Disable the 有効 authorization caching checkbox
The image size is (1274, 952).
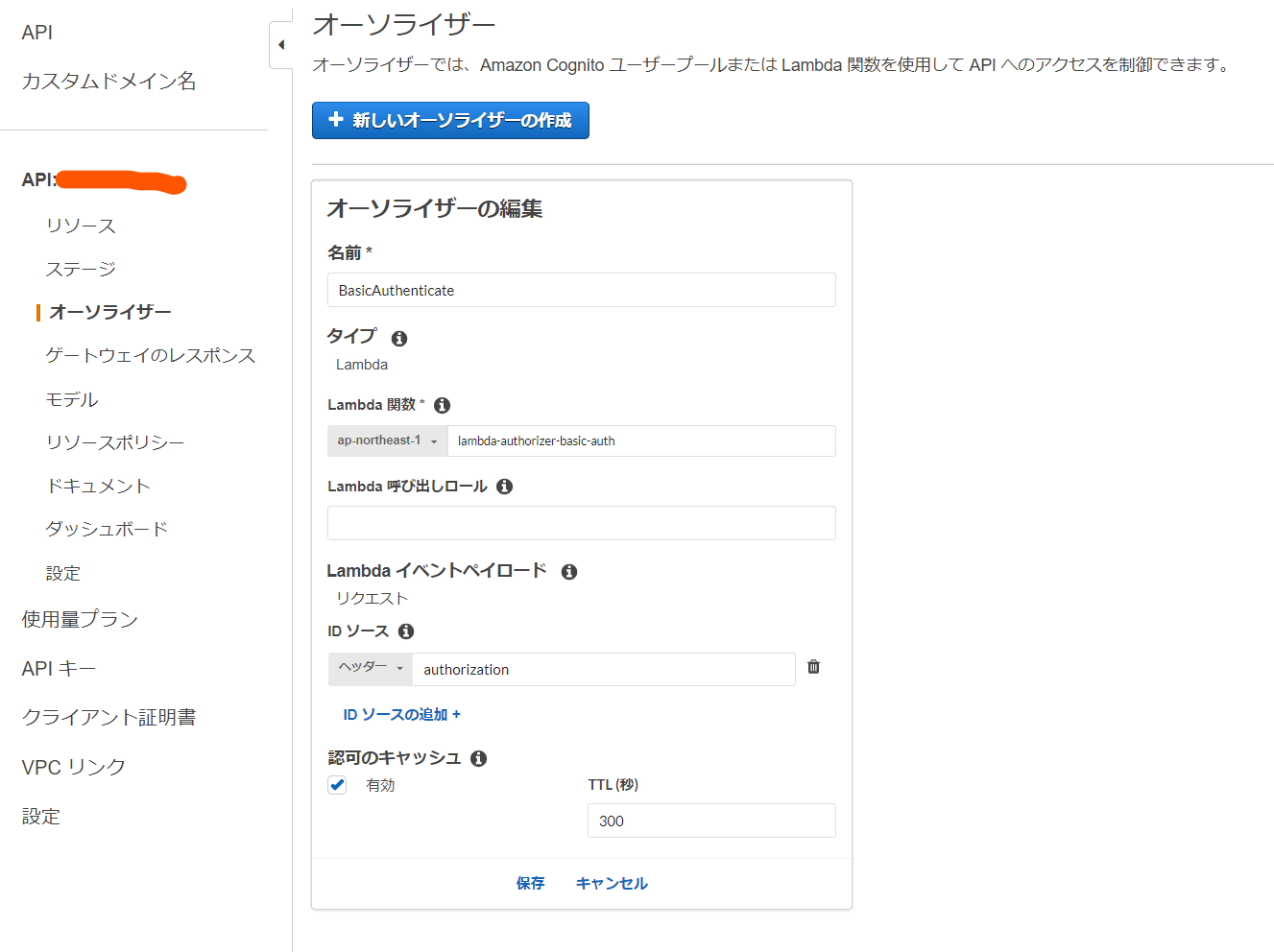pyautogui.click(x=337, y=785)
